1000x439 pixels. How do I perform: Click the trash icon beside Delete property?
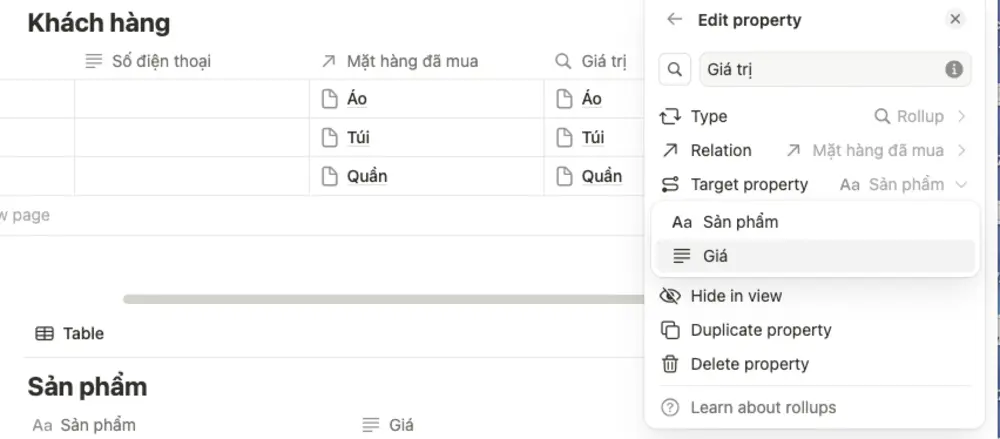coord(670,364)
